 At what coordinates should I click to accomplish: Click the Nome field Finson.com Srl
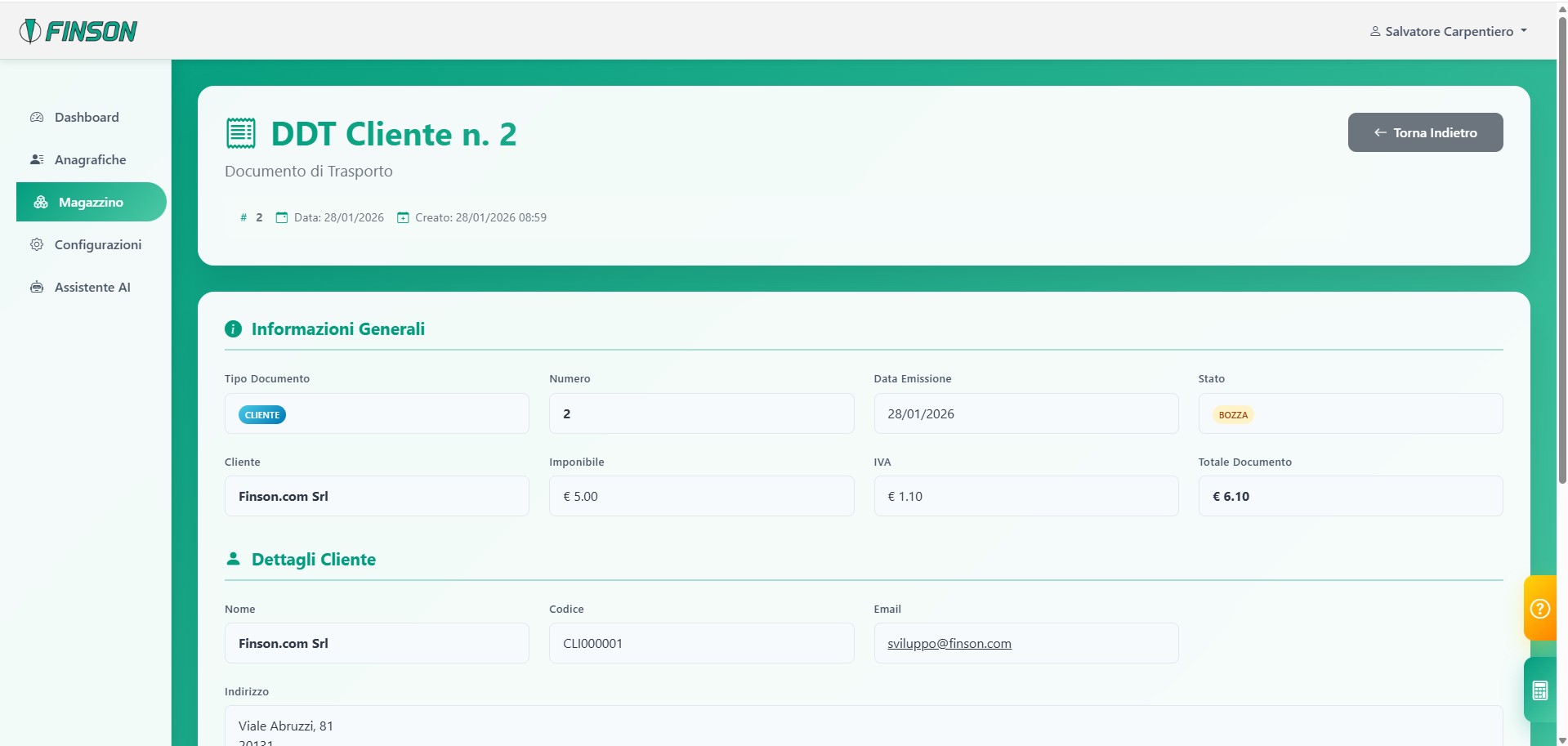pos(377,643)
